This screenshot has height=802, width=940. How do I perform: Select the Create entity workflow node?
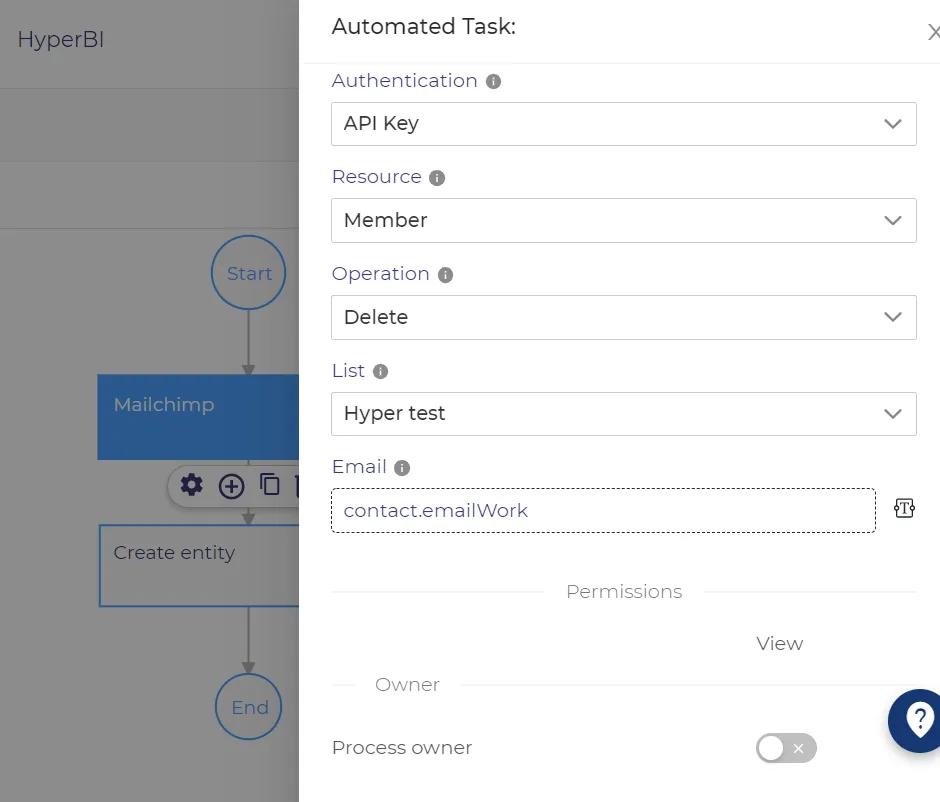tap(199, 566)
